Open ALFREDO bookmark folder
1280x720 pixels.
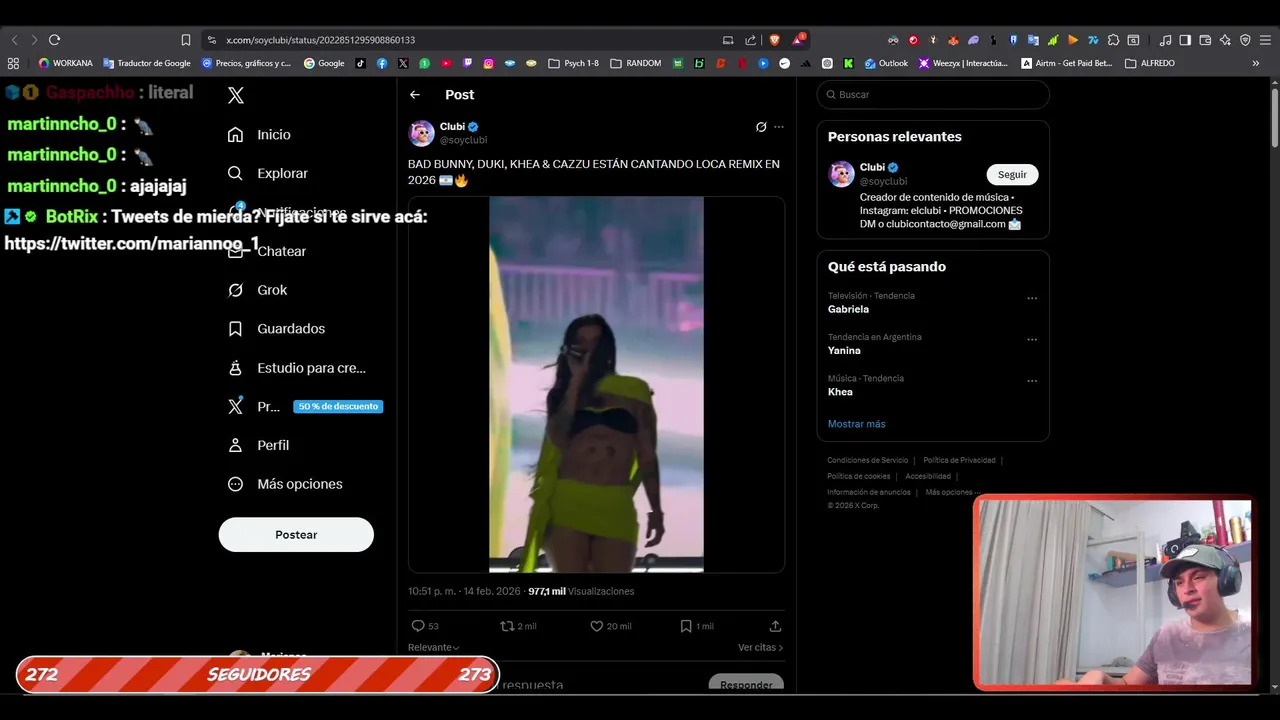coord(1150,63)
